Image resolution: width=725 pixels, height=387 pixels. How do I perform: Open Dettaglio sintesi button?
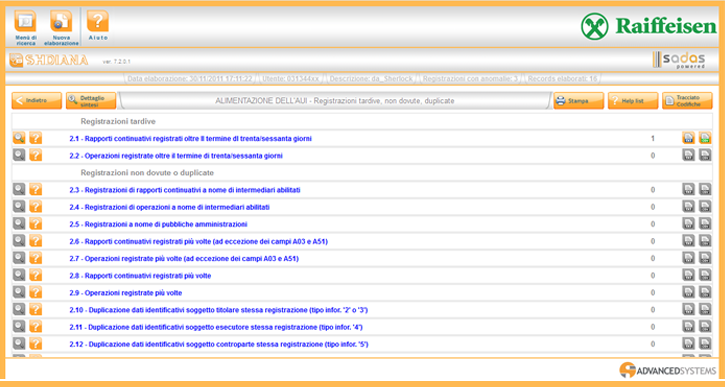(91, 100)
